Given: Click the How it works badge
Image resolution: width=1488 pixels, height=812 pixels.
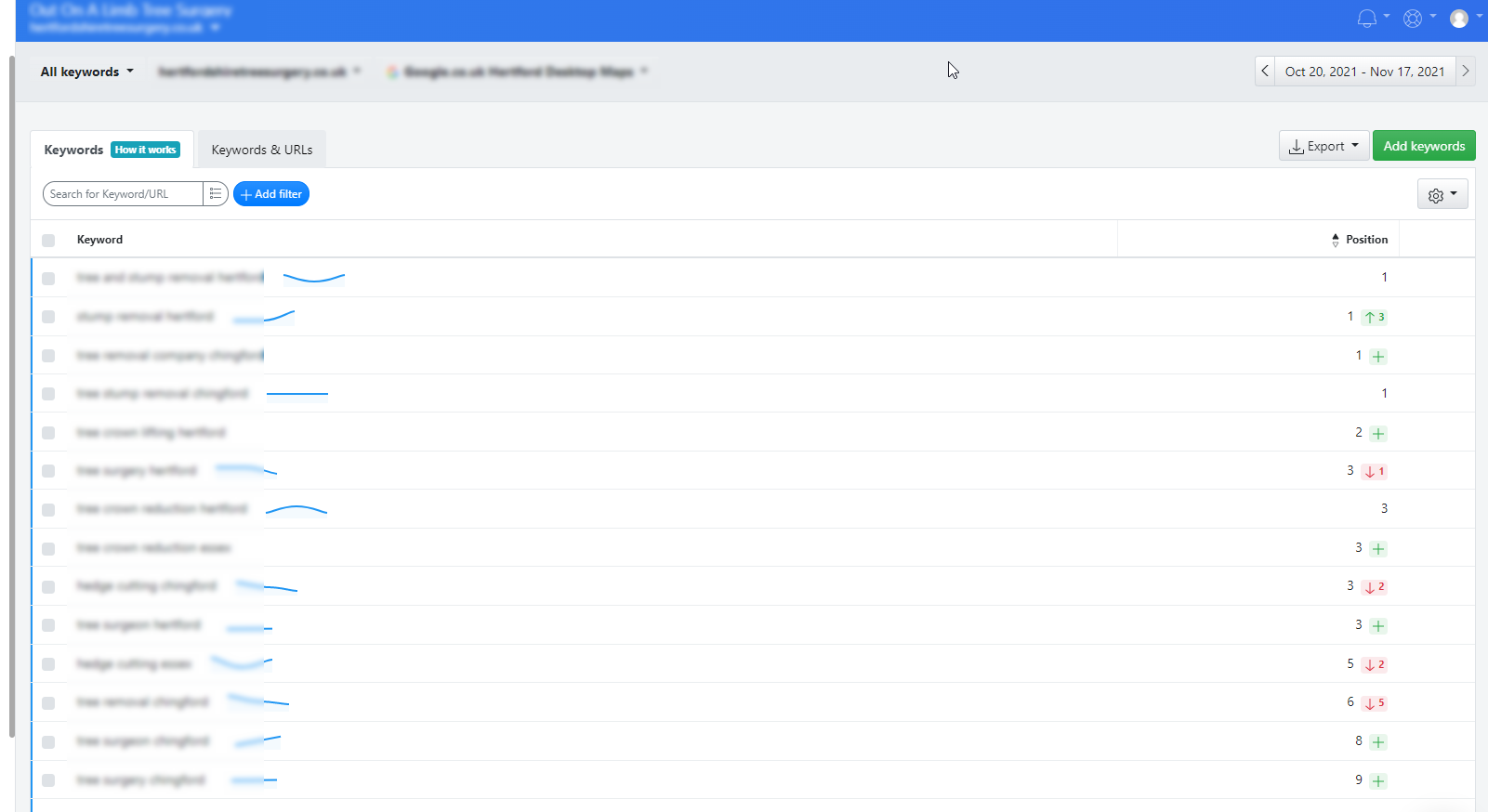Looking at the screenshot, I should pos(146,150).
